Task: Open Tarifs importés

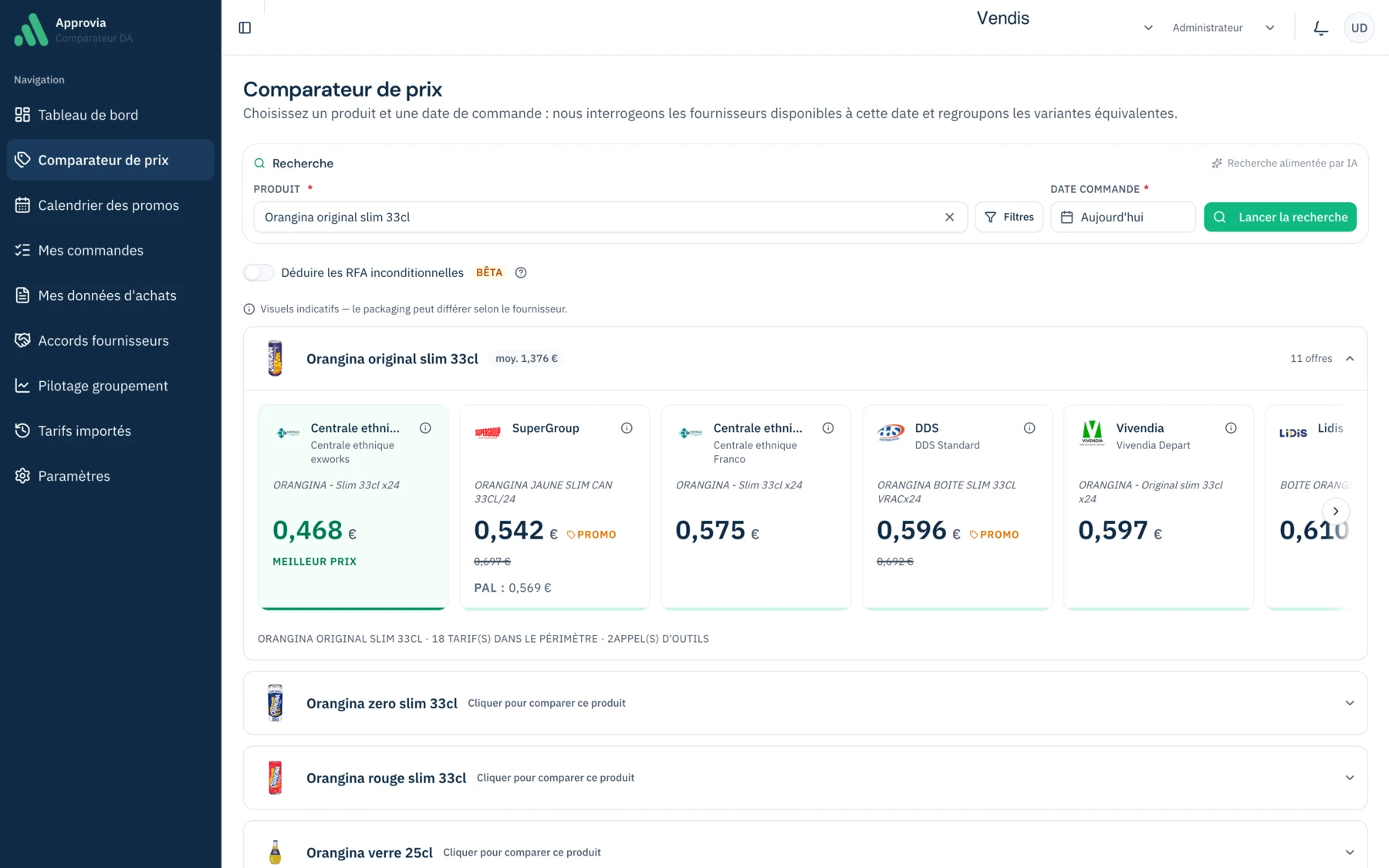Action: (x=110, y=431)
